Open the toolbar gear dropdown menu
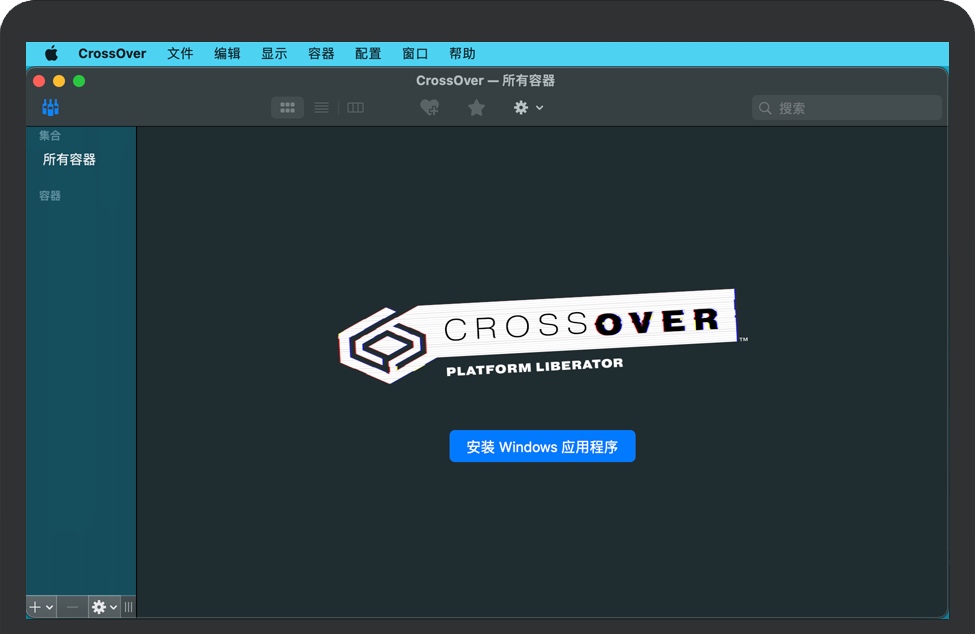975x634 pixels. tap(527, 107)
